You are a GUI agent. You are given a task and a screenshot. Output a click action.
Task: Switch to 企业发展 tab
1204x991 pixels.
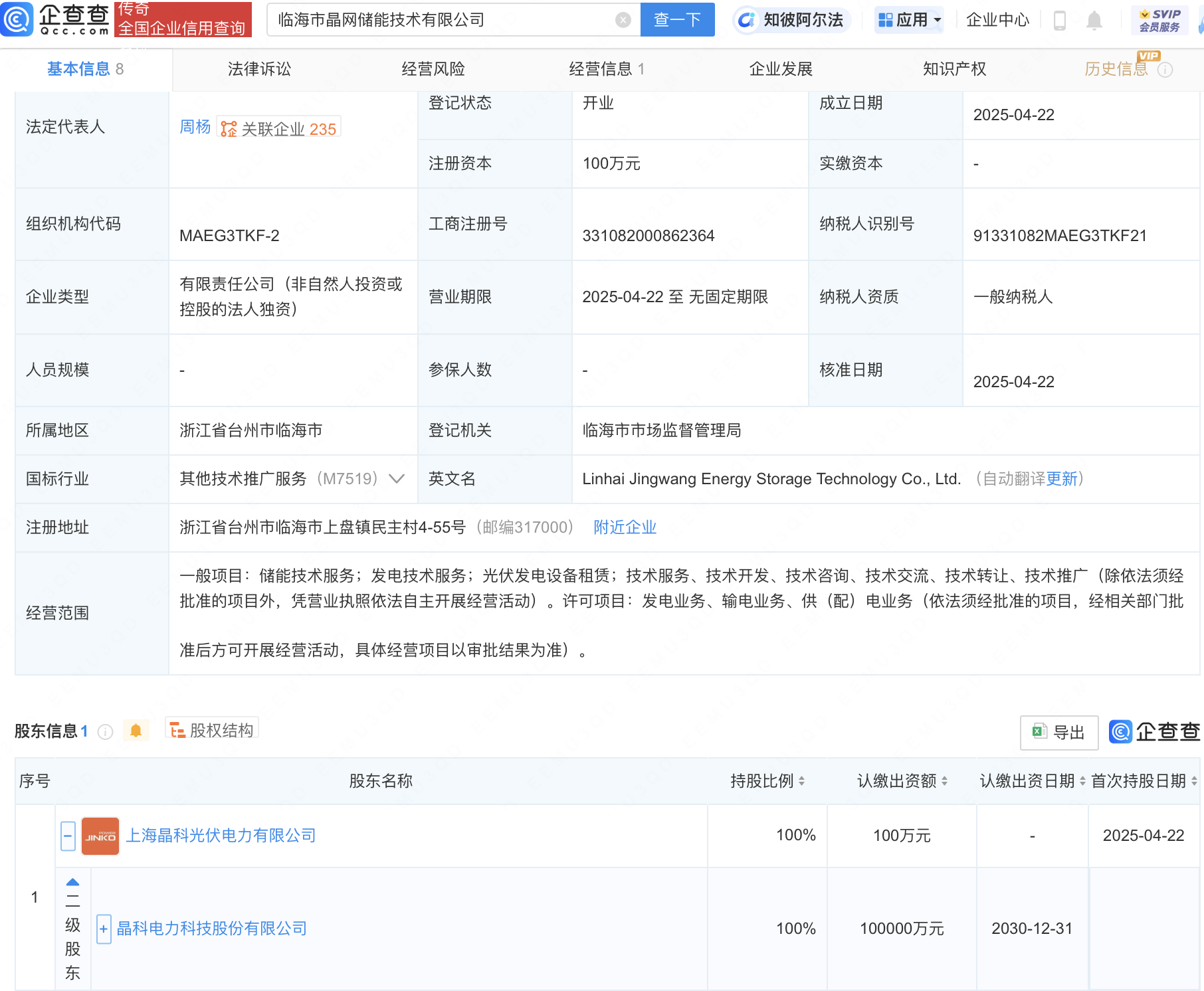pos(781,69)
